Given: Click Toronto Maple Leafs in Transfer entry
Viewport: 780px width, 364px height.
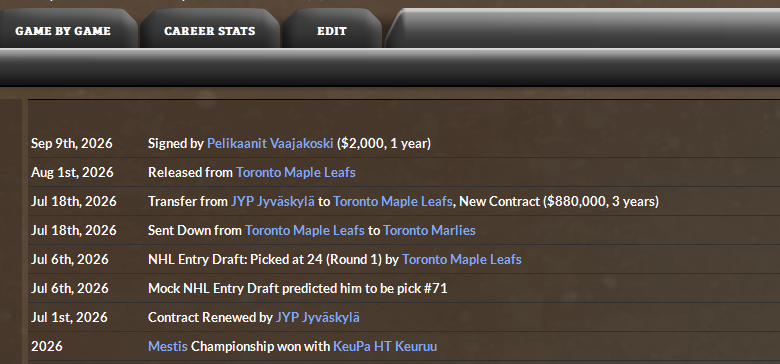Looking at the screenshot, I should (393, 201).
